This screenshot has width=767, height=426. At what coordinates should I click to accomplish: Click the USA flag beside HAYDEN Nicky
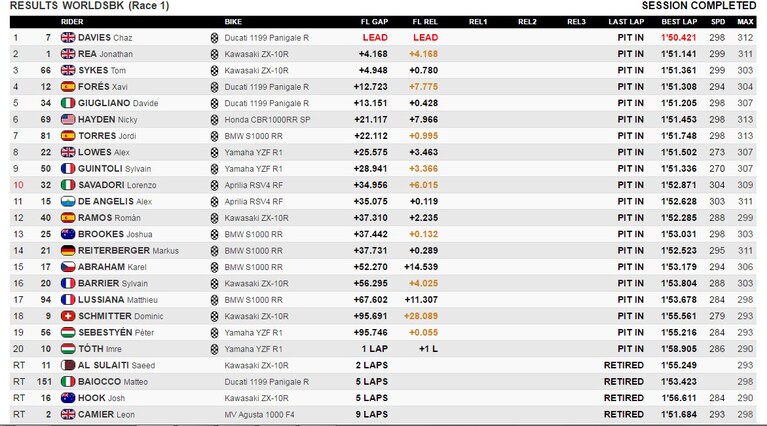(x=68, y=119)
